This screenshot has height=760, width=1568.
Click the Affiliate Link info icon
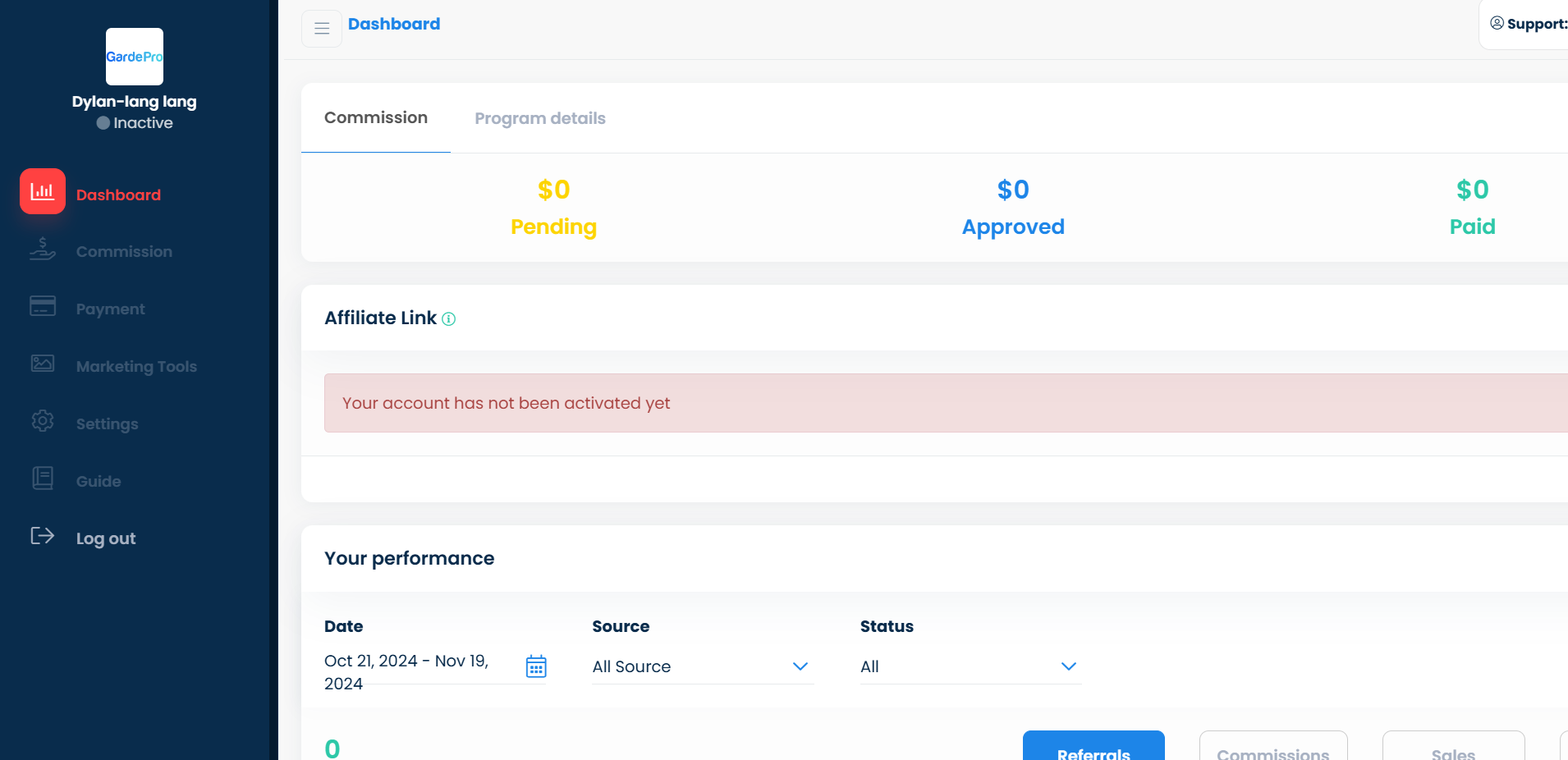[448, 319]
